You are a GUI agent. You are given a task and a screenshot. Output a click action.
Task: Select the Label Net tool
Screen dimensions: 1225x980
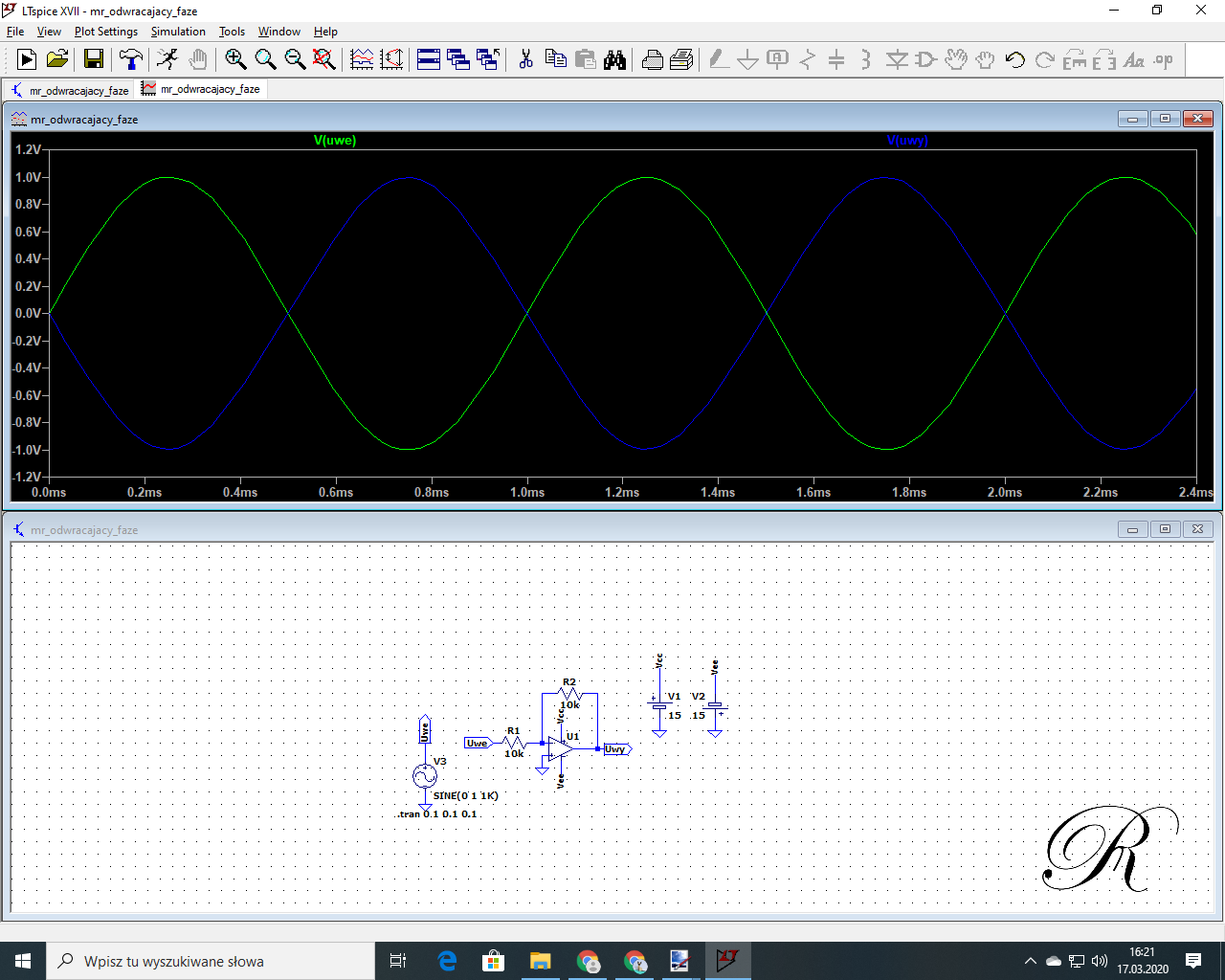point(778,59)
